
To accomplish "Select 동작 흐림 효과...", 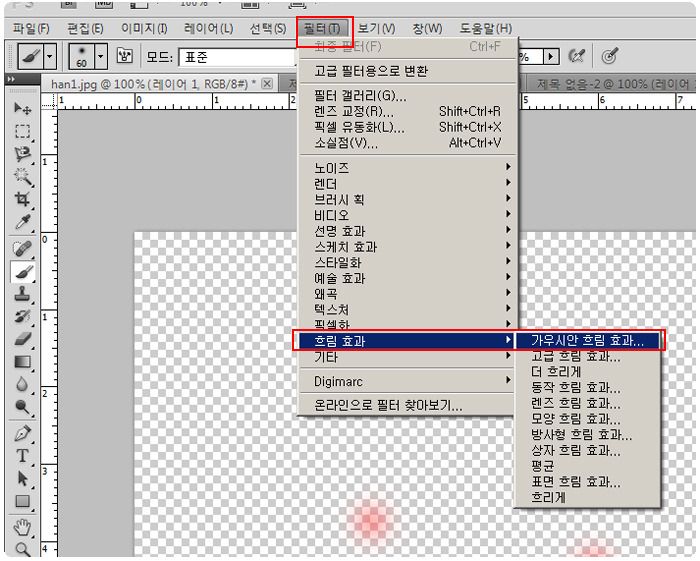I will (588, 387).
